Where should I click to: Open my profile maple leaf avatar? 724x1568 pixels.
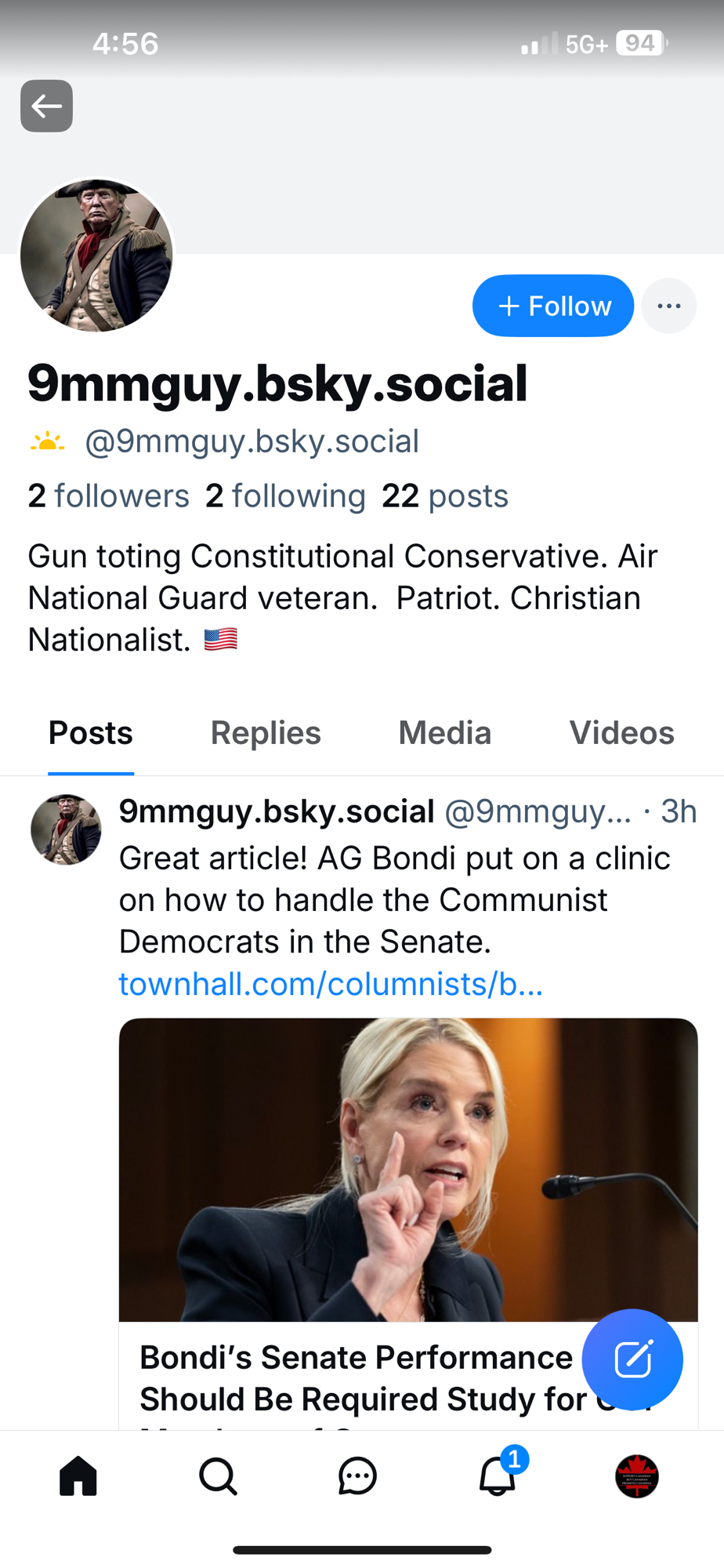(636, 1477)
